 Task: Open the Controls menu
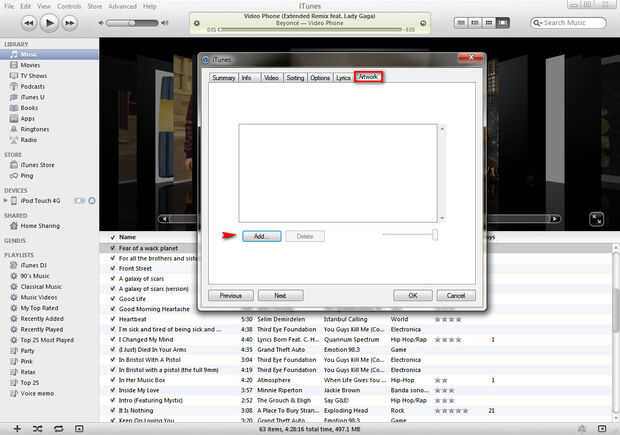69,6
